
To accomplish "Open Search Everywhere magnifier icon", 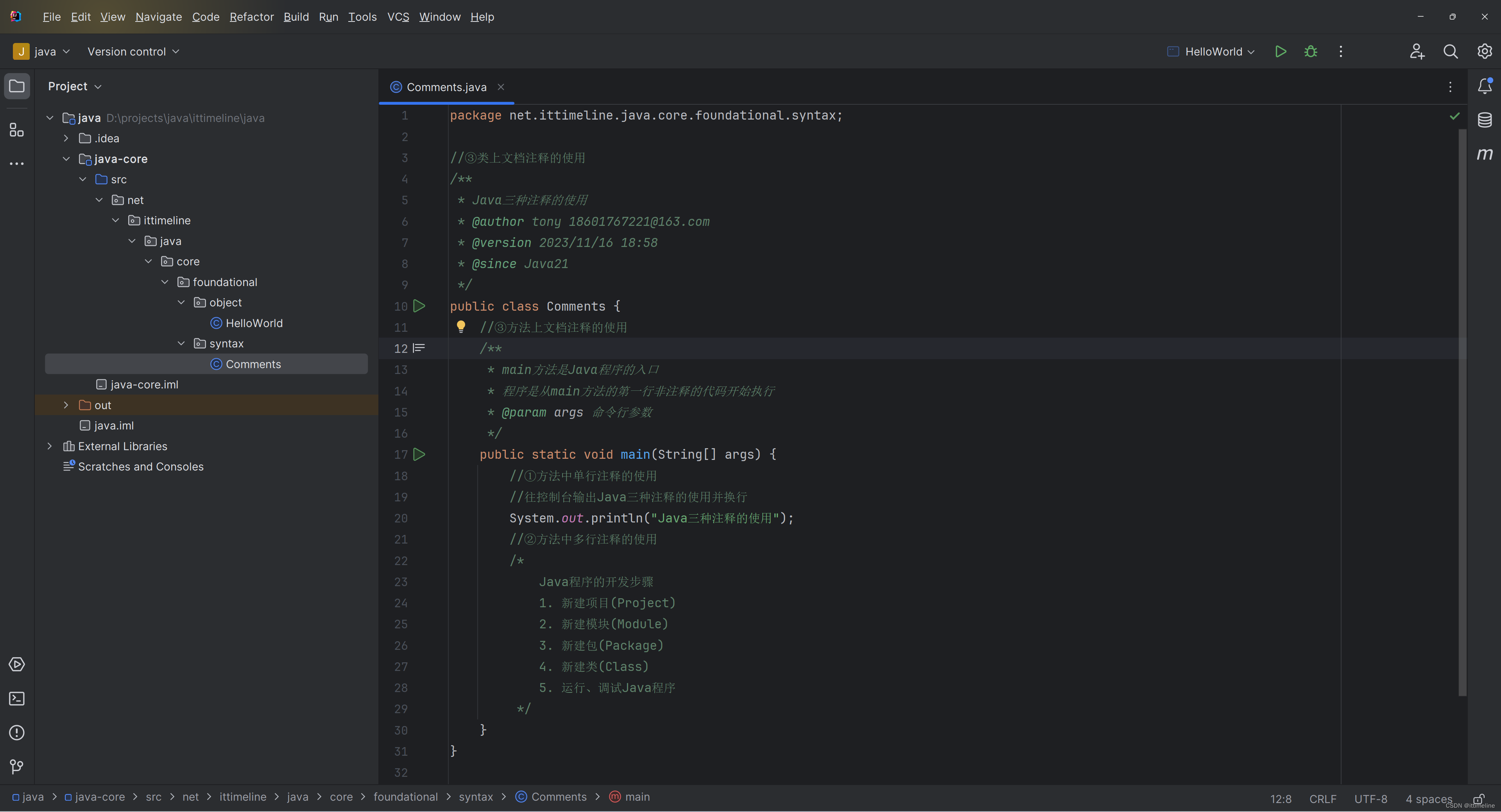I will [x=1451, y=51].
